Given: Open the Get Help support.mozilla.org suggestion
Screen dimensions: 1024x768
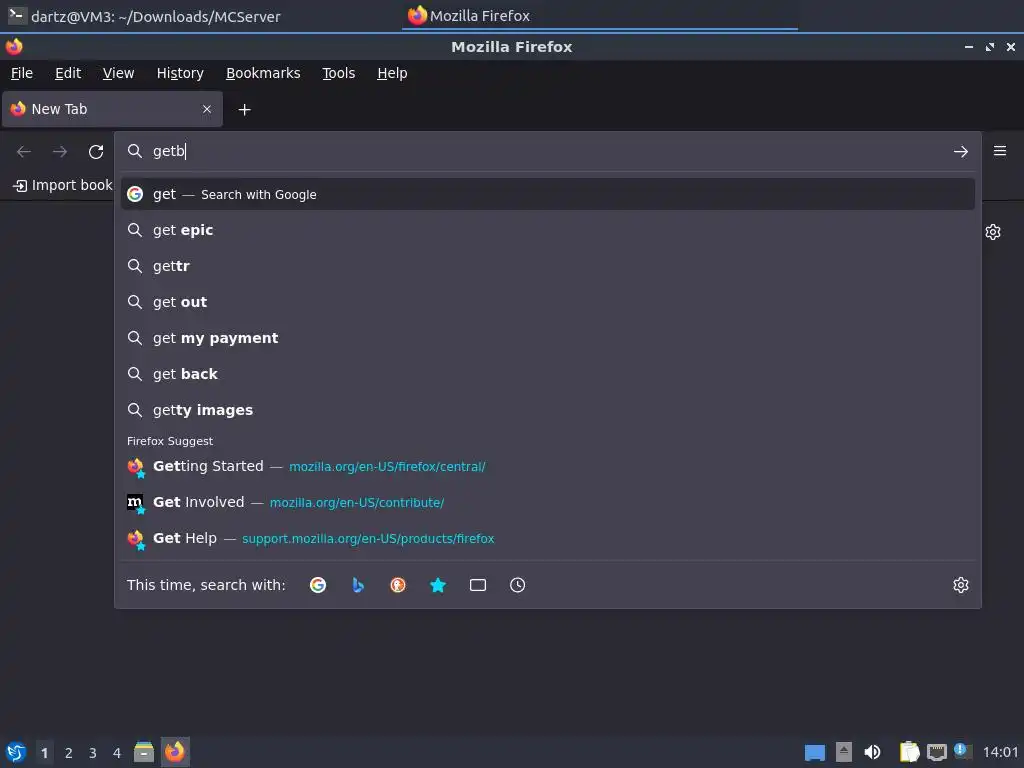Looking at the screenshot, I should (x=547, y=538).
